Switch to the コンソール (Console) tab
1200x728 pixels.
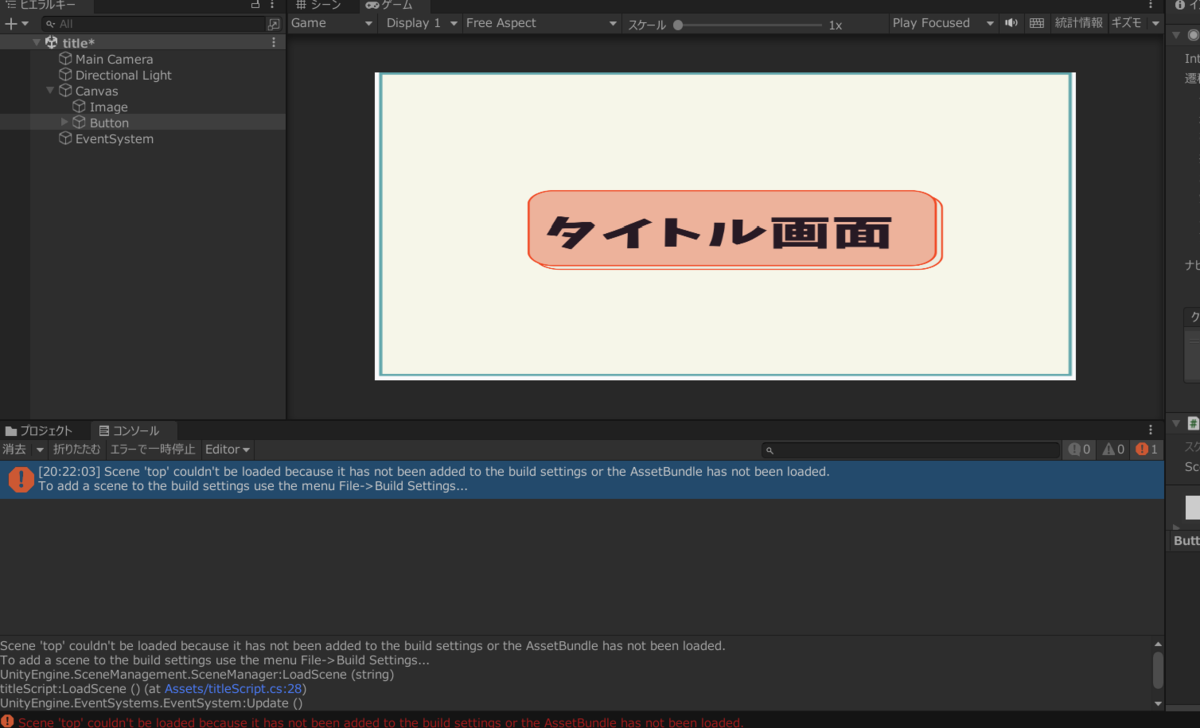pyautogui.click(x=128, y=431)
